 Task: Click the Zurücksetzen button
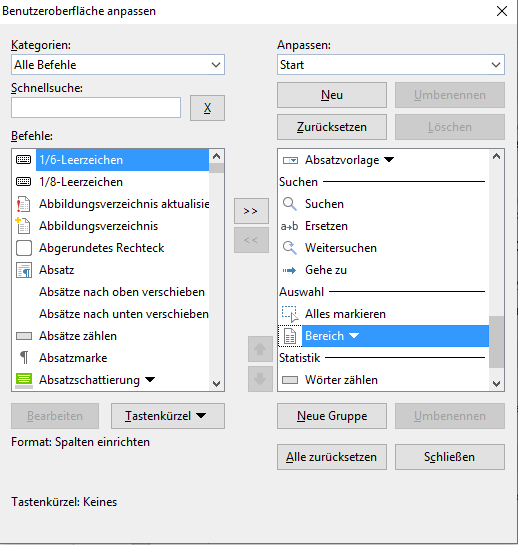[332, 127]
